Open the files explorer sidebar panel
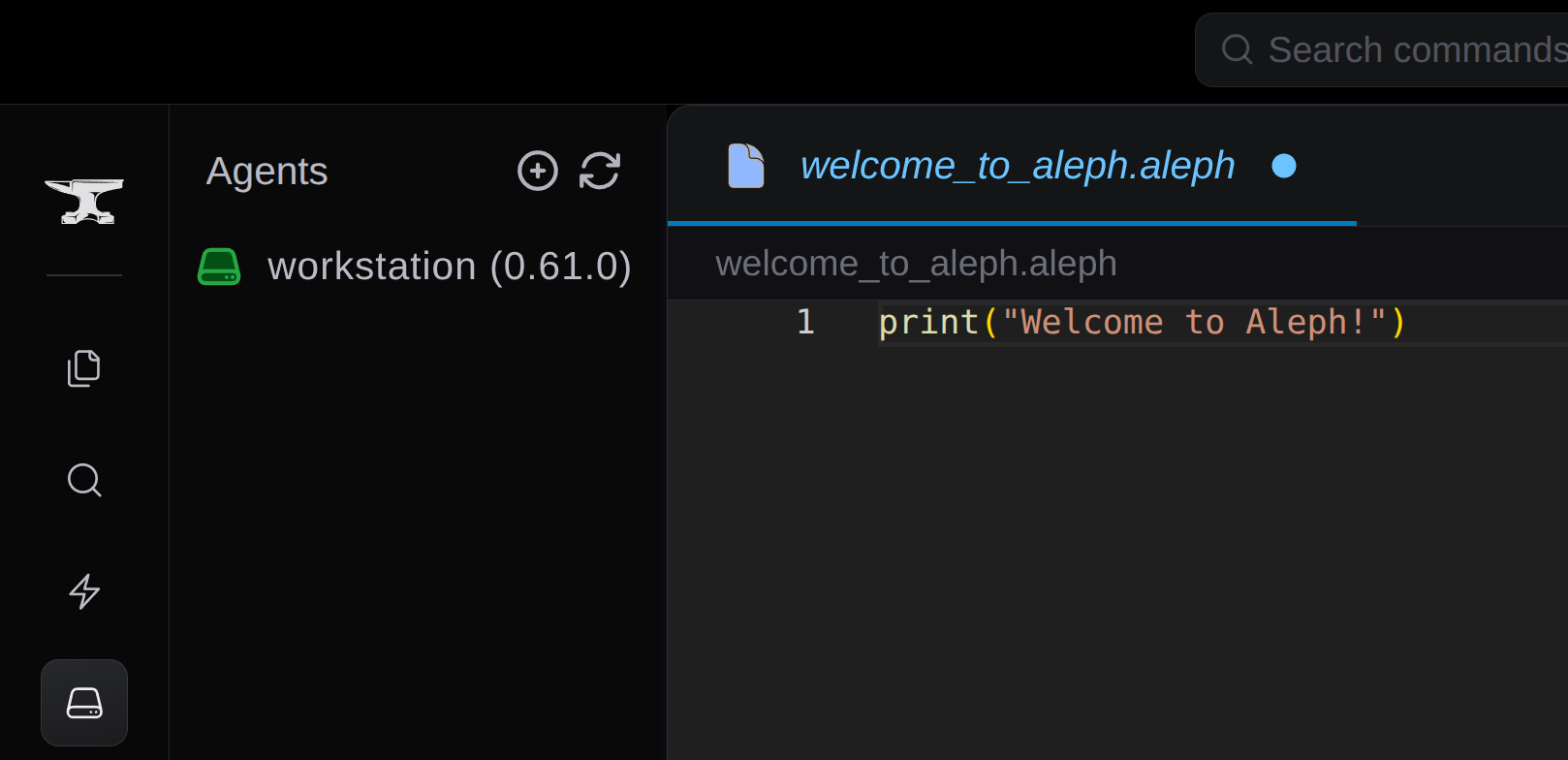 point(84,368)
